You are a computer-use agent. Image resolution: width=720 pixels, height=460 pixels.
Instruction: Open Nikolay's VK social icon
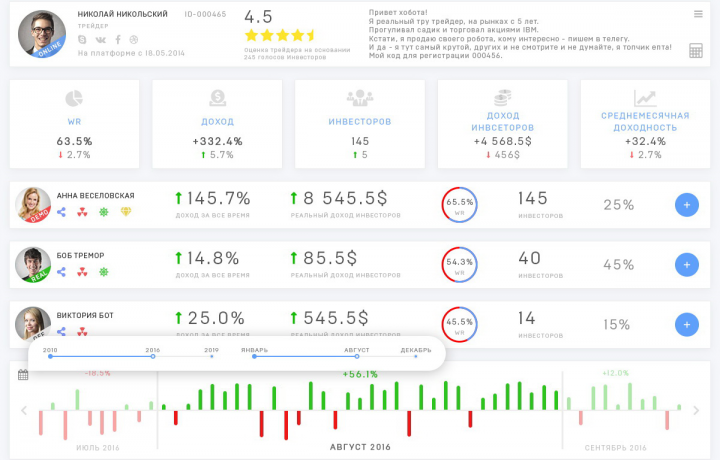click(x=101, y=40)
